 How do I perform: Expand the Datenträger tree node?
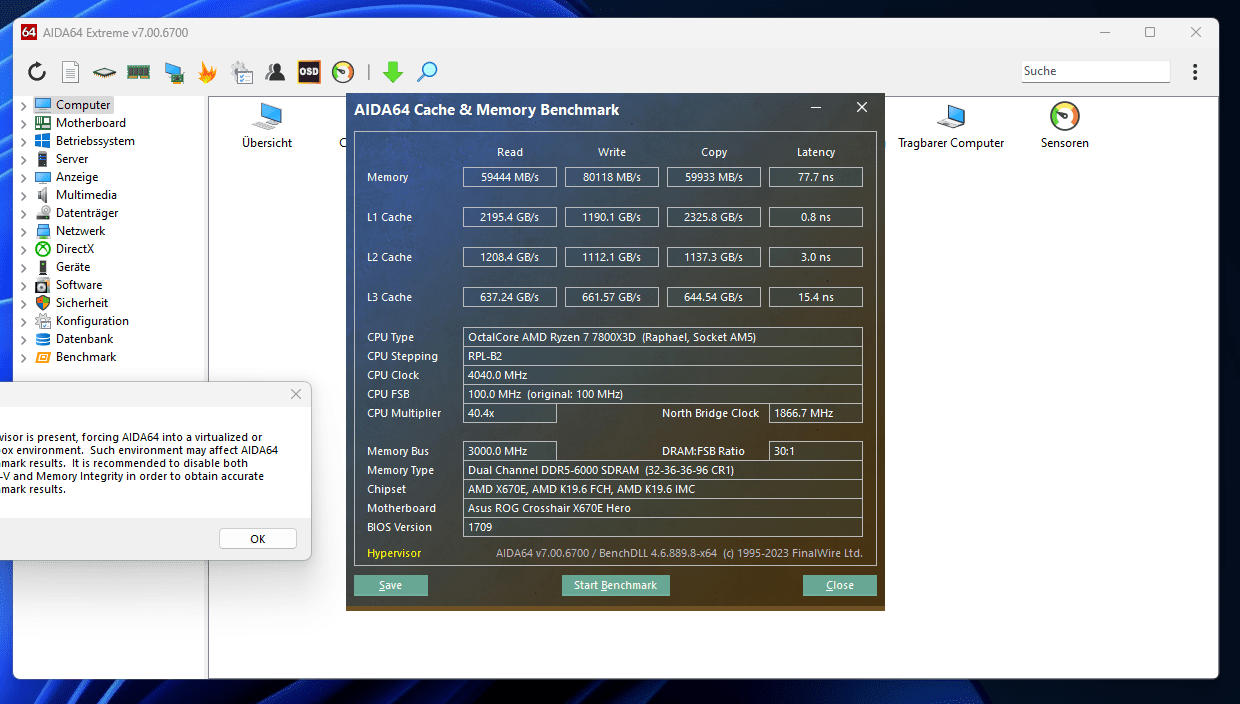(x=24, y=213)
